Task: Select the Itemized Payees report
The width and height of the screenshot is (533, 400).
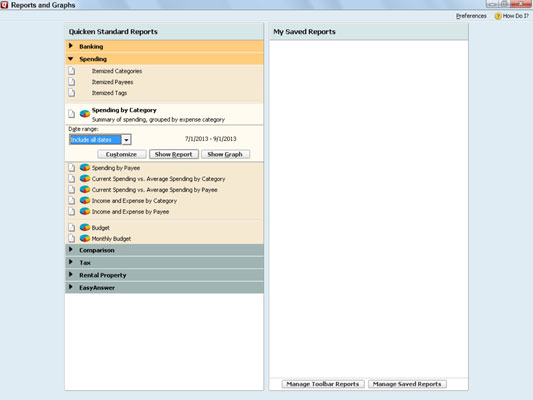Action: click(x=113, y=82)
